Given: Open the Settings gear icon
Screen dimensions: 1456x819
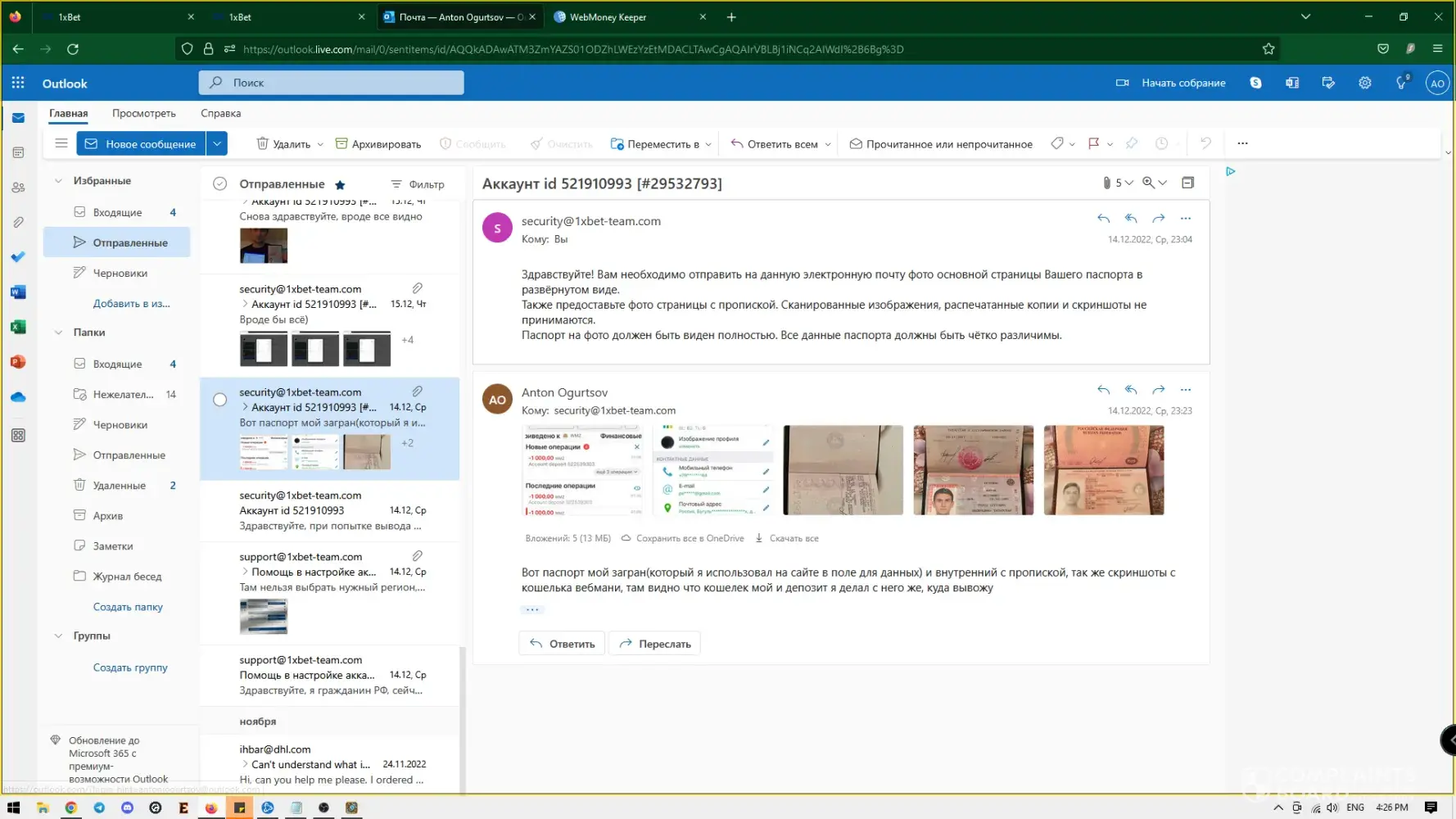Looking at the screenshot, I should 1364,83.
